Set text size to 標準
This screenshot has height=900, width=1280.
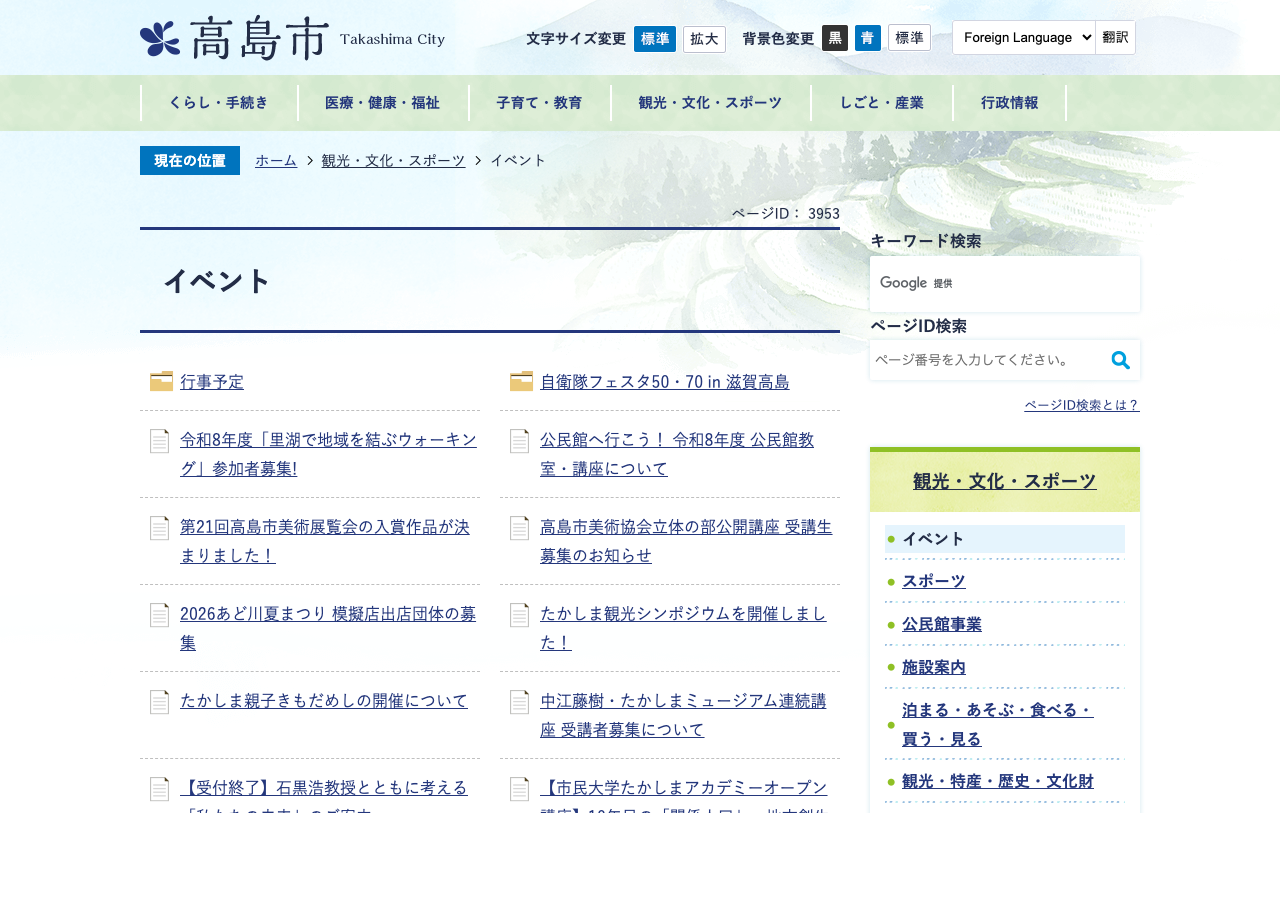click(655, 39)
